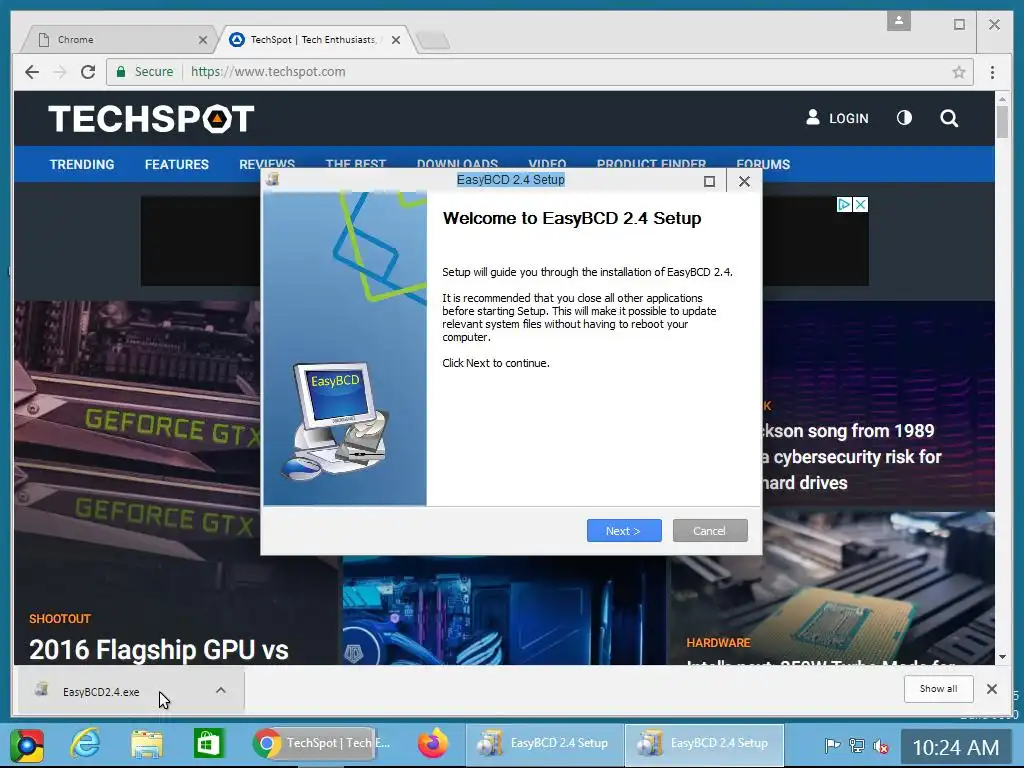
Task: Open the TRENDING menu item
Action: click(x=82, y=165)
